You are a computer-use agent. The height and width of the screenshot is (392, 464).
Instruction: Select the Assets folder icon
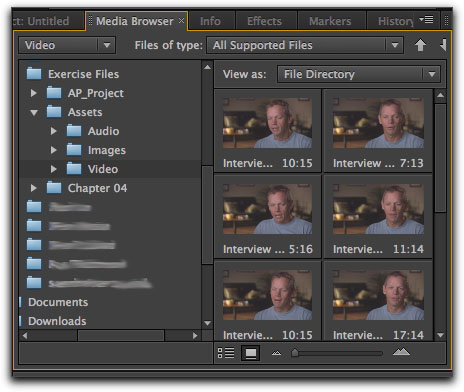tap(54, 112)
